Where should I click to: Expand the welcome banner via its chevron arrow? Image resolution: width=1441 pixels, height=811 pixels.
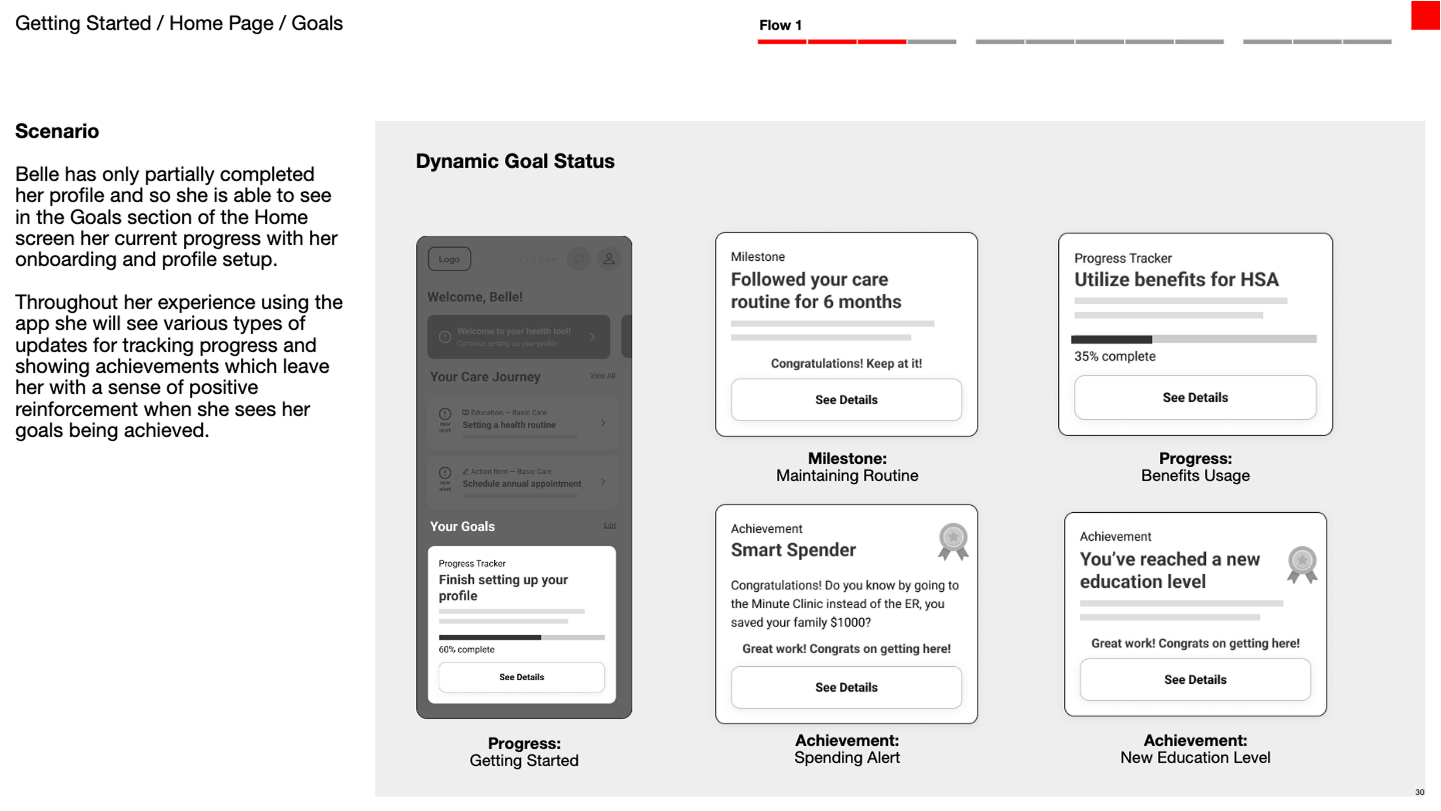pyautogui.click(x=592, y=338)
